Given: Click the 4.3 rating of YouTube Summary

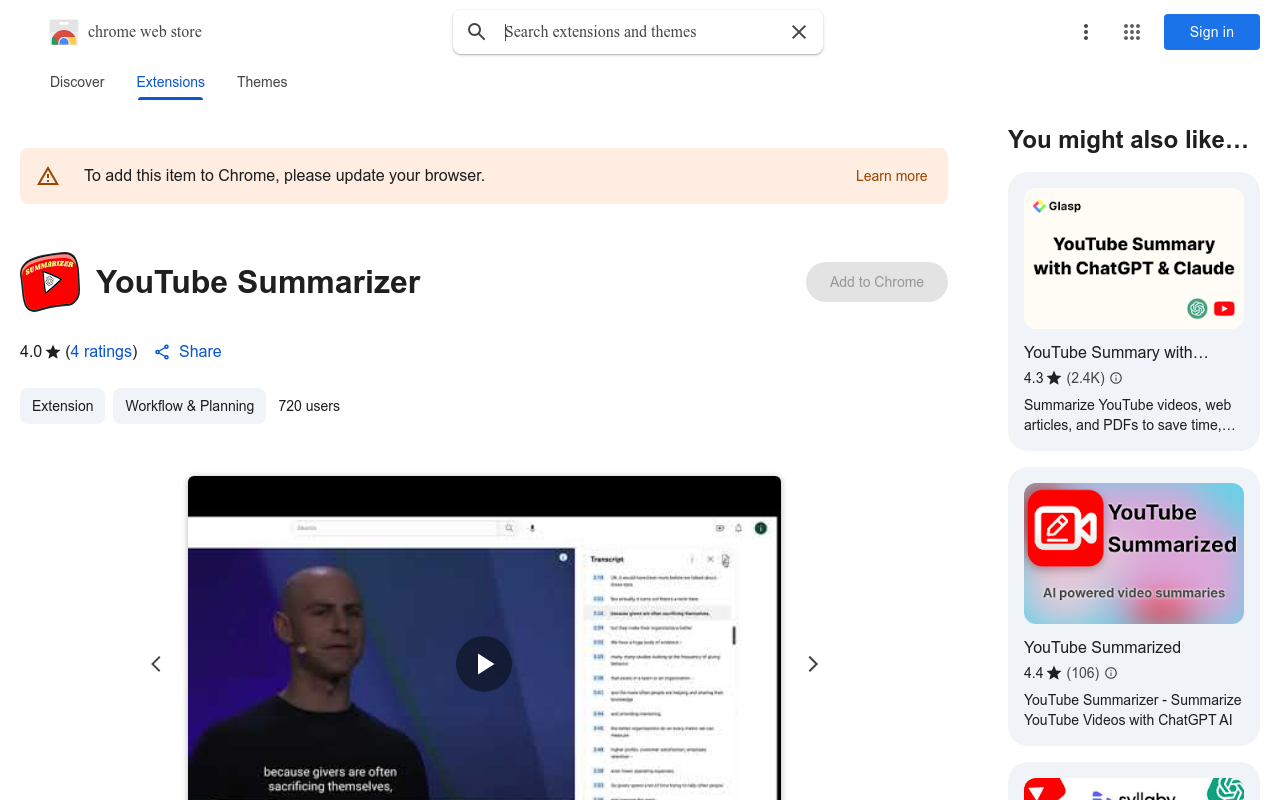Looking at the screenshot, I should 1042,378.
